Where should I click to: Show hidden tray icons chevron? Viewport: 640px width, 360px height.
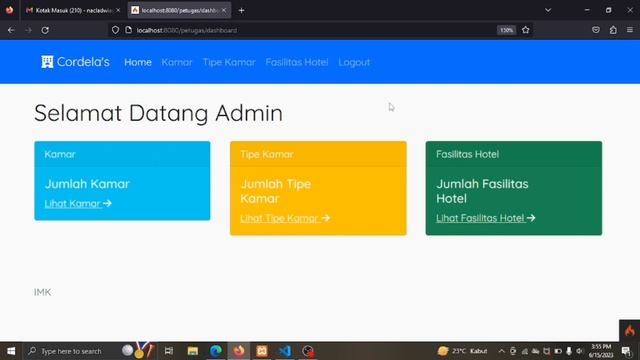502,351
